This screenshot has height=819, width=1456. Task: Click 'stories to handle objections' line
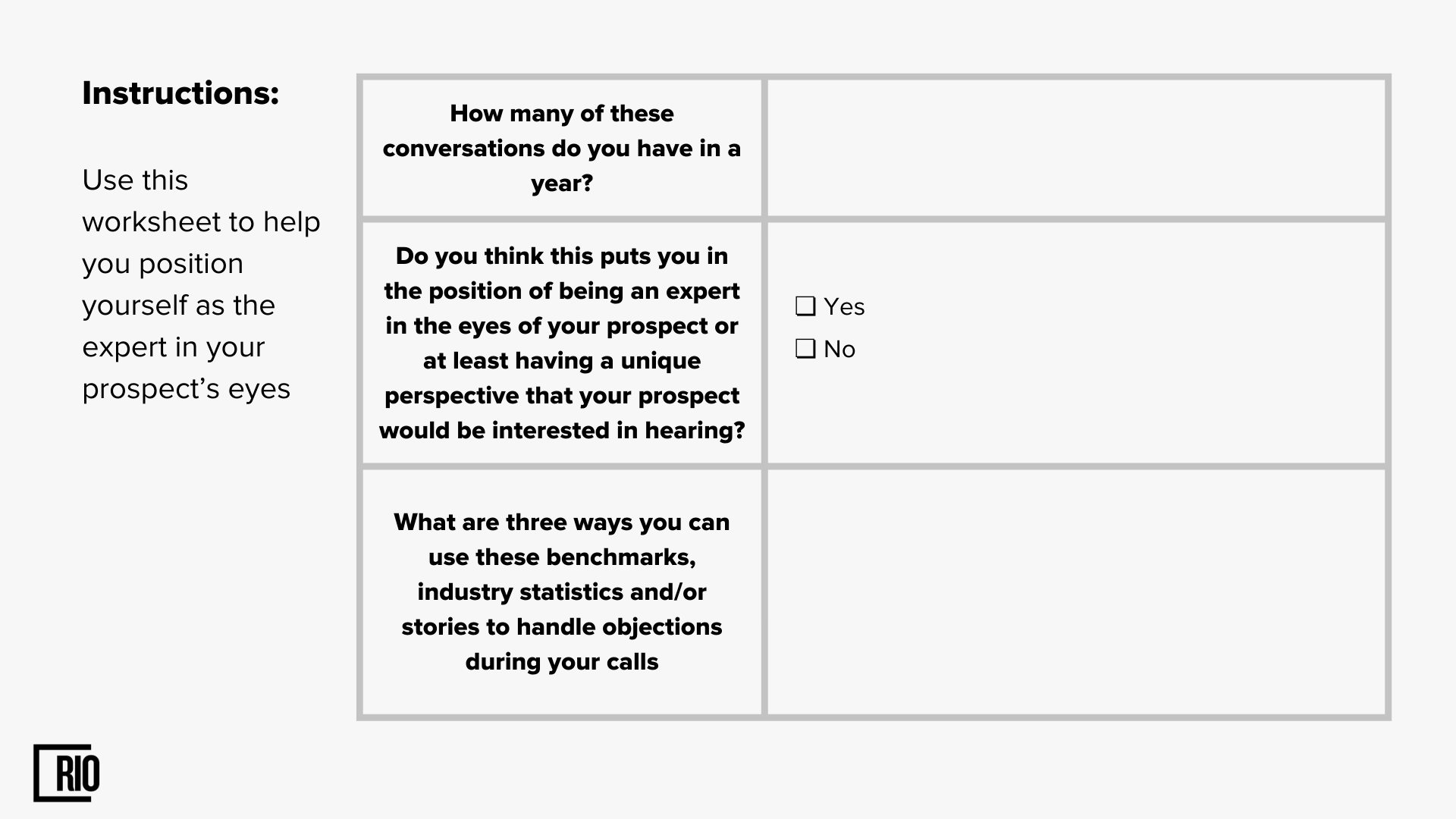[562, 626]
